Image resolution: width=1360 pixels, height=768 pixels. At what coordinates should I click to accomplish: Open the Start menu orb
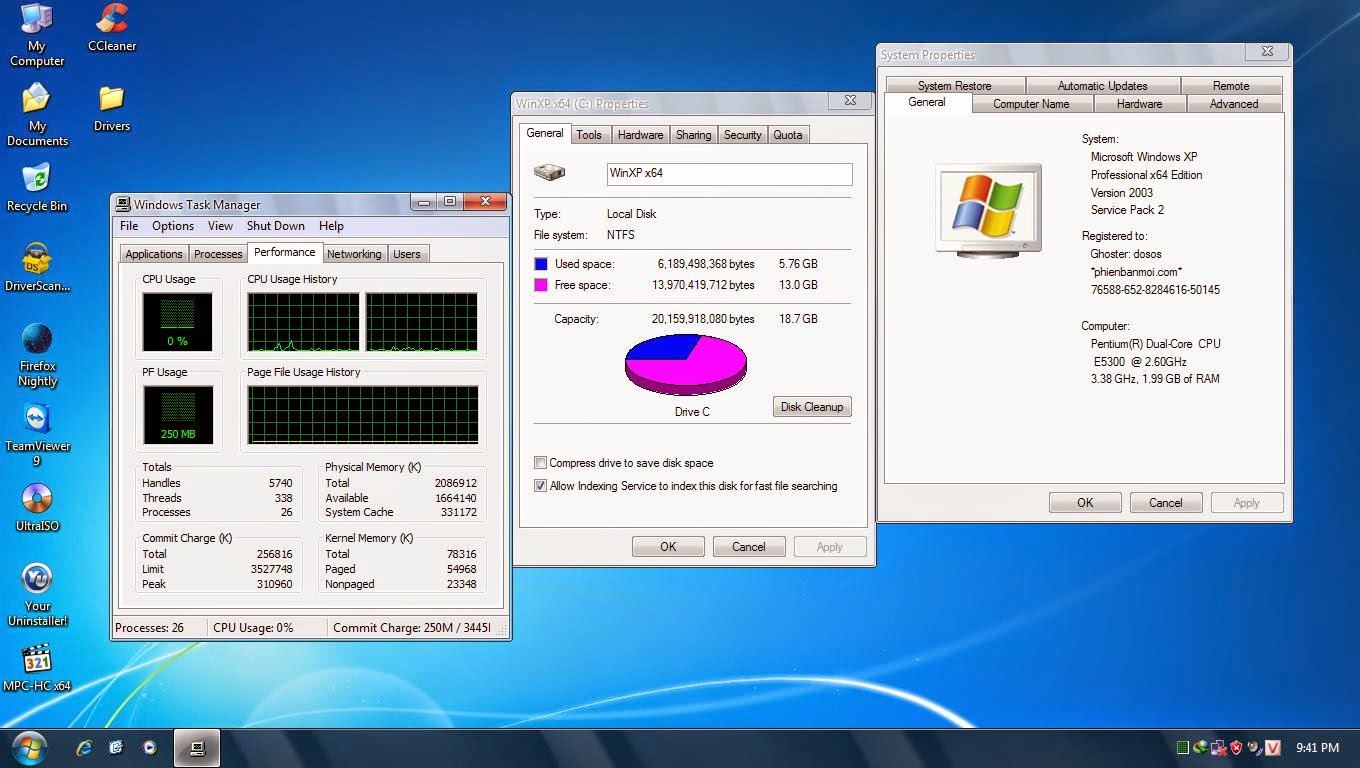point(28,747)
